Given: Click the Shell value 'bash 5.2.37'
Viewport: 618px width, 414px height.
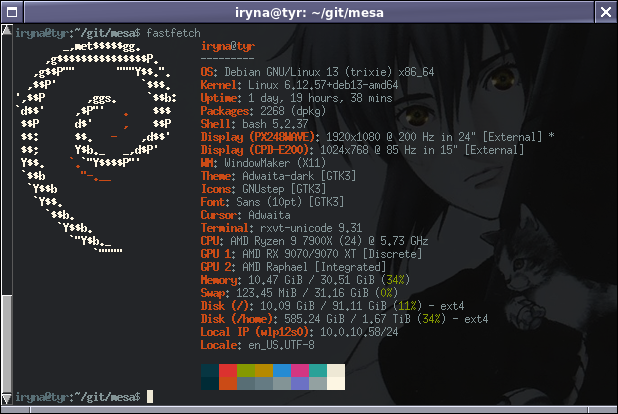Looking at the screenshot, I should tap(275, 124).
